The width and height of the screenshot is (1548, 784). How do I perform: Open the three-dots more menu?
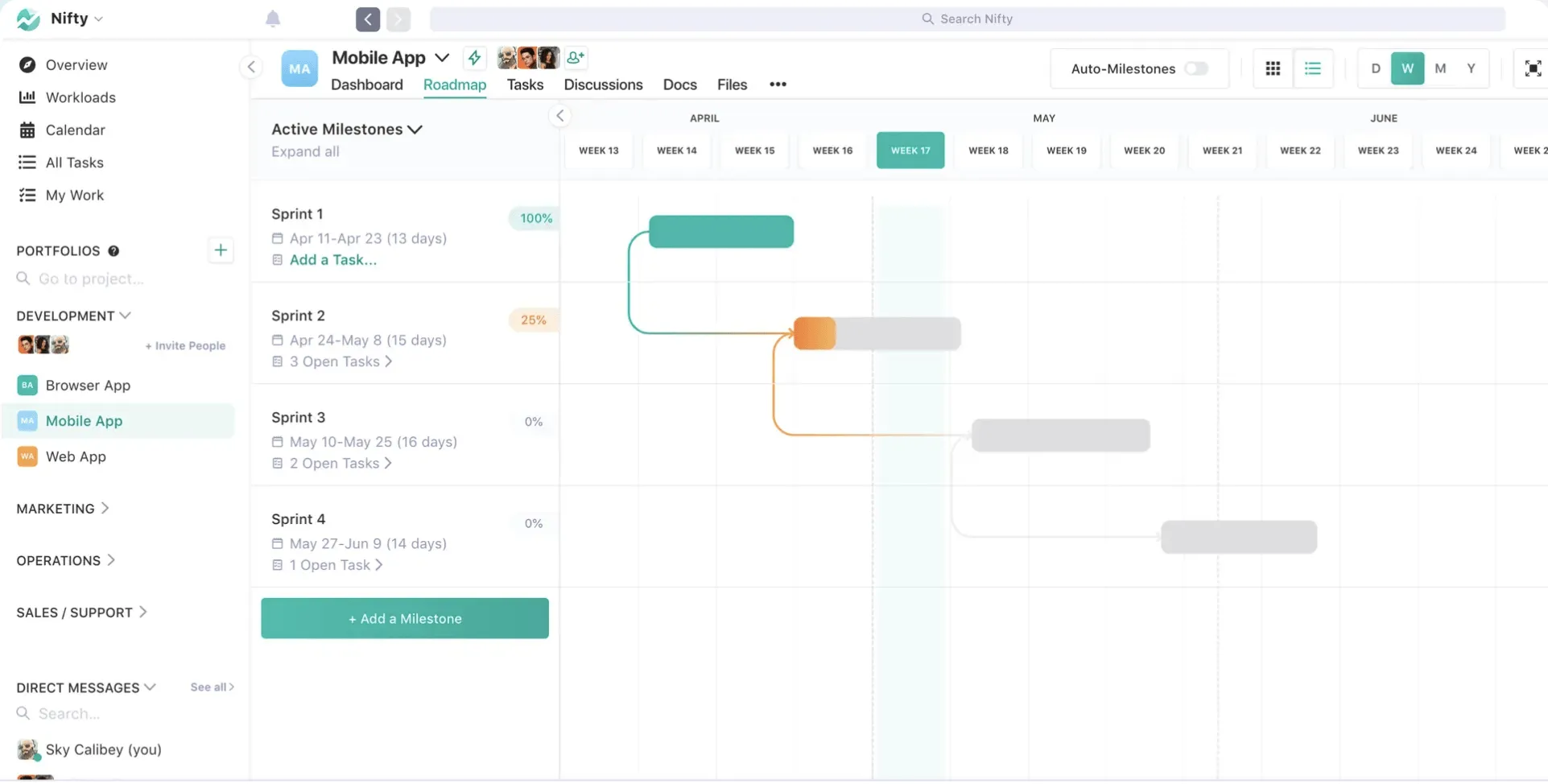[778, 85]
